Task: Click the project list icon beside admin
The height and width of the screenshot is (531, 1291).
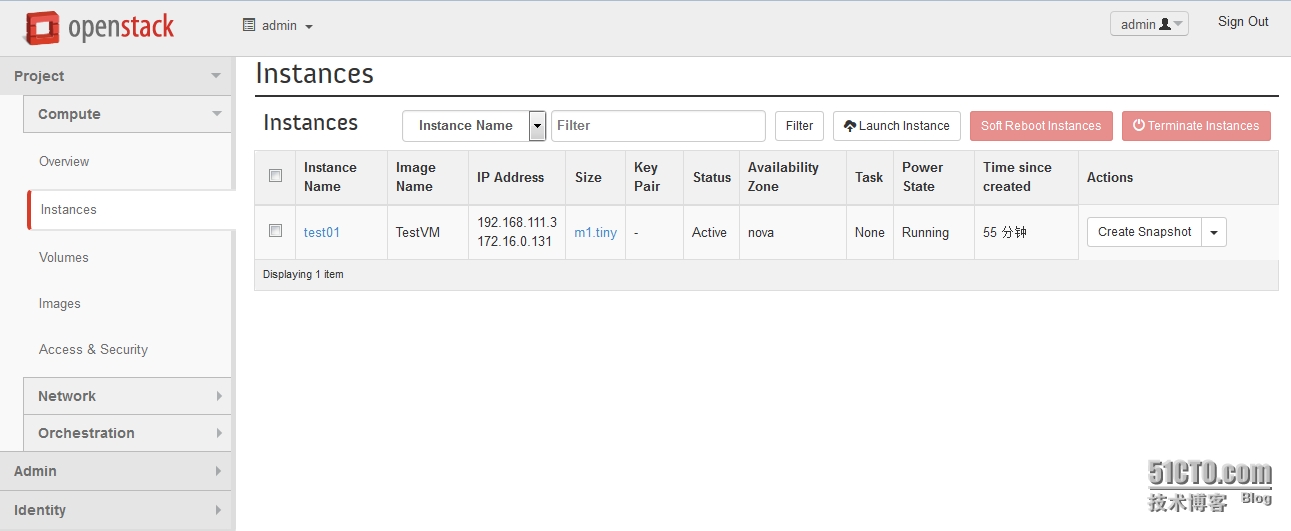Action: tap(249, 25)
